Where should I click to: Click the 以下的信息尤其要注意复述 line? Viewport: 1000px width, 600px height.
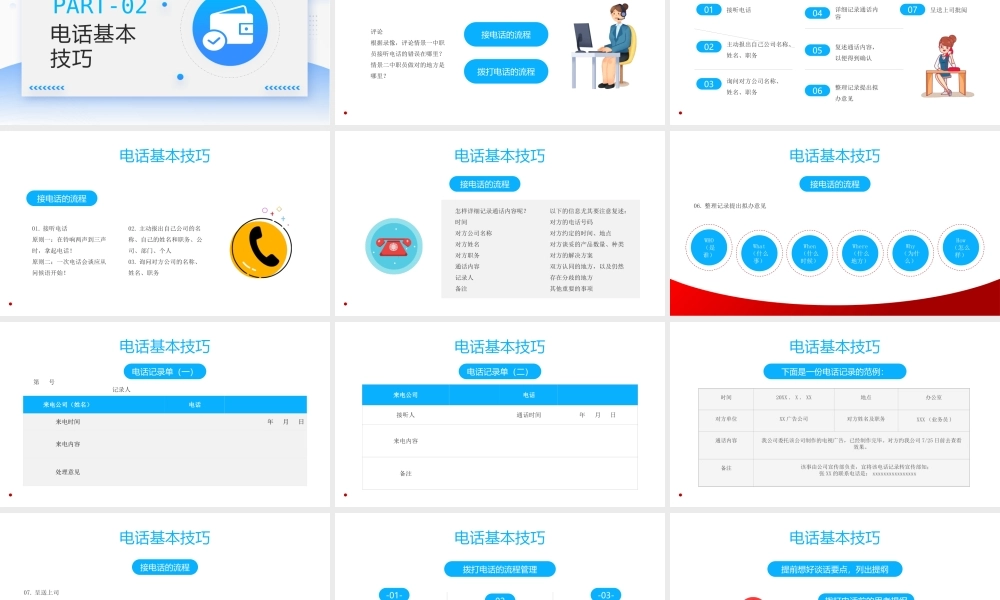588,210
